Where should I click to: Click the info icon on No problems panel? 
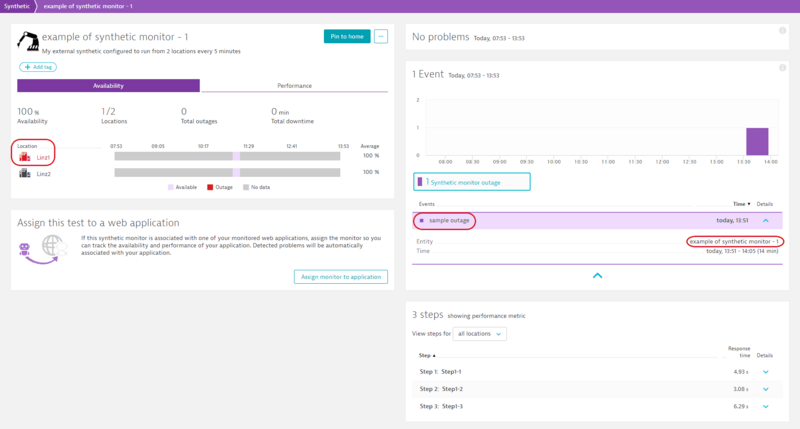[x=783, y=30]
